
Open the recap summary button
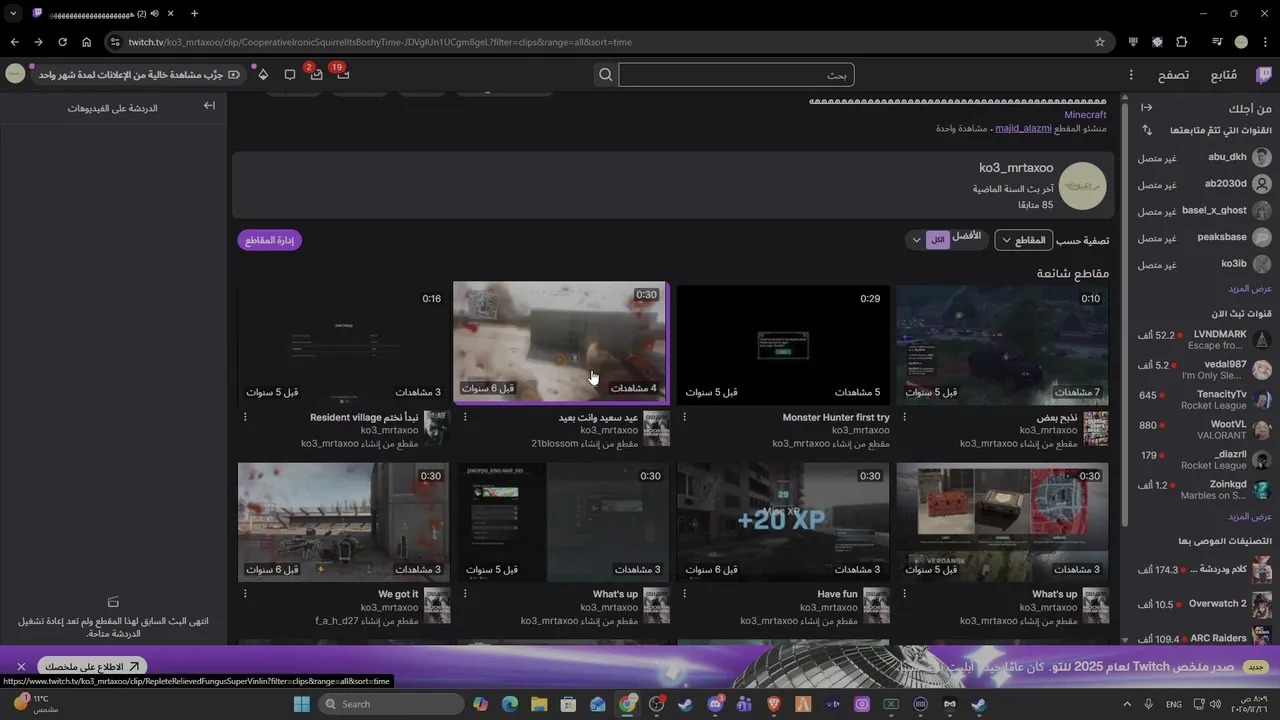click(x=92, y=666)
